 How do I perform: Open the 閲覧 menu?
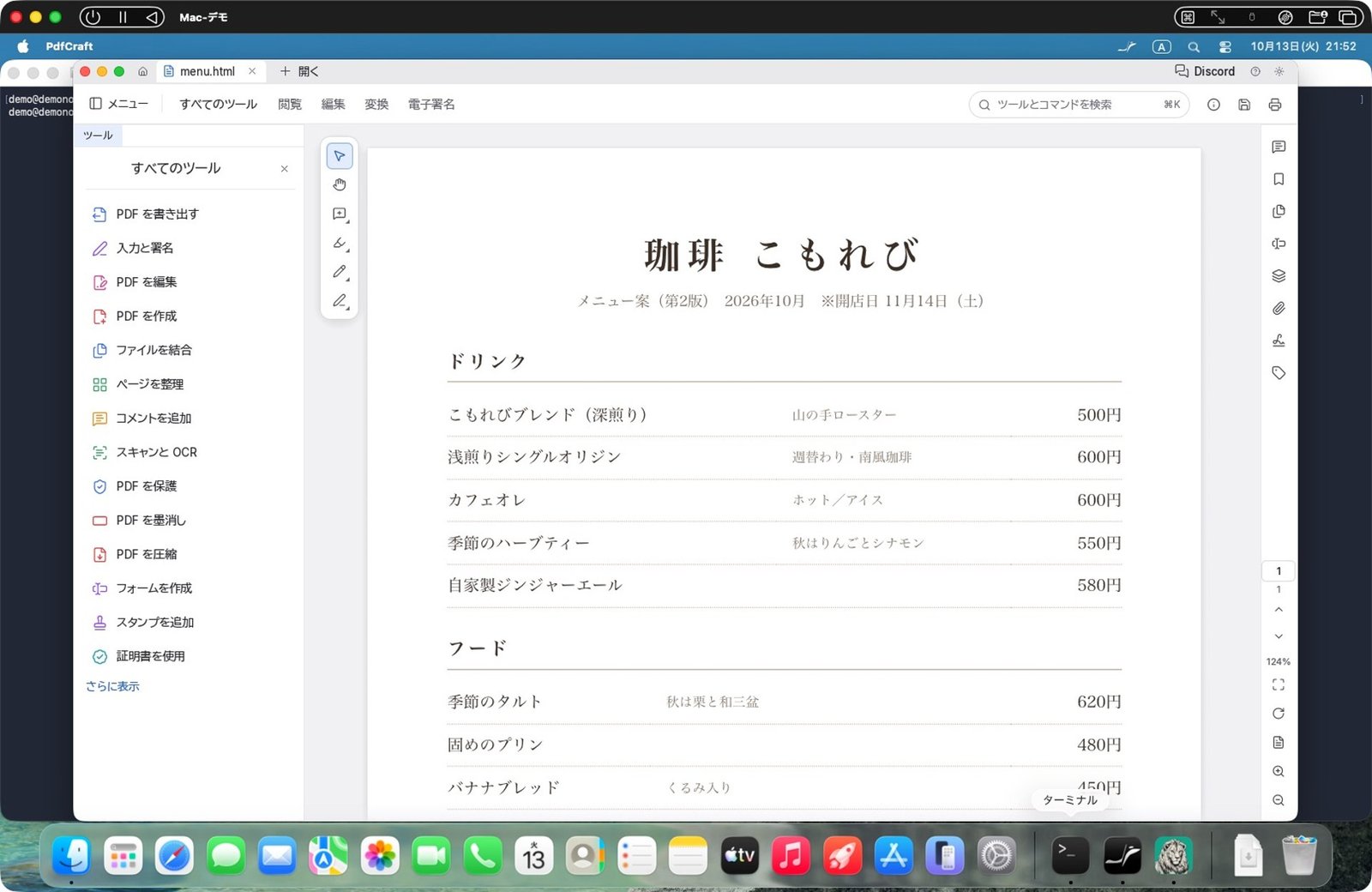coord(290,104)
